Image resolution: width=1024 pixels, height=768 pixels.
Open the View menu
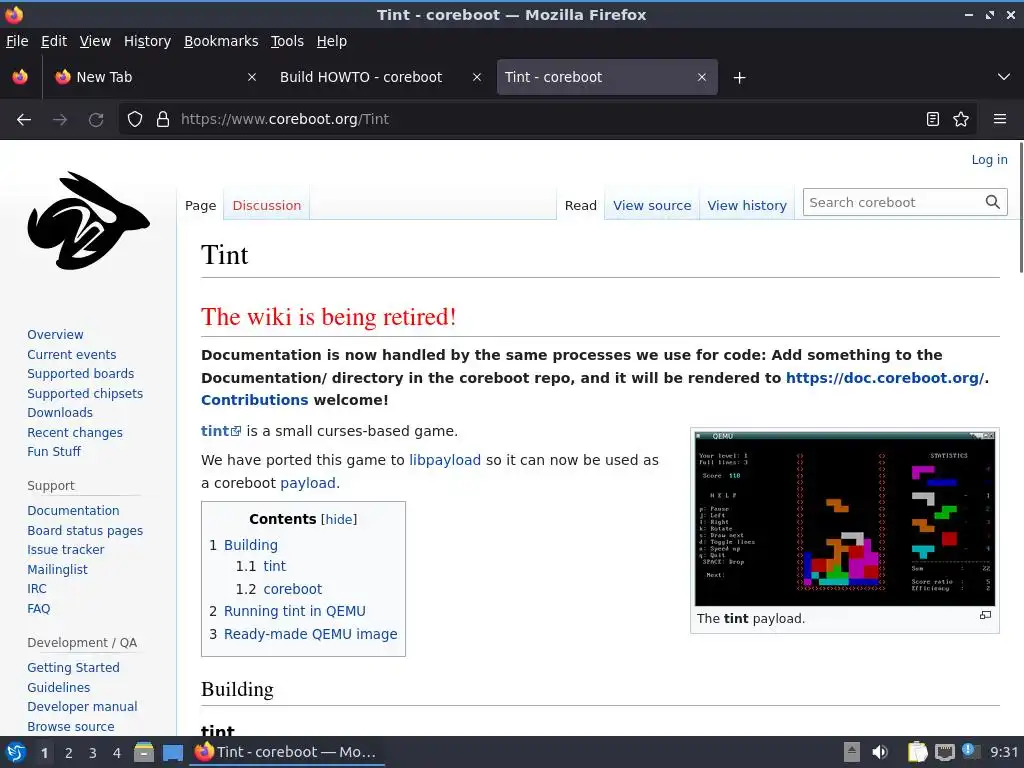pos(95,41)
